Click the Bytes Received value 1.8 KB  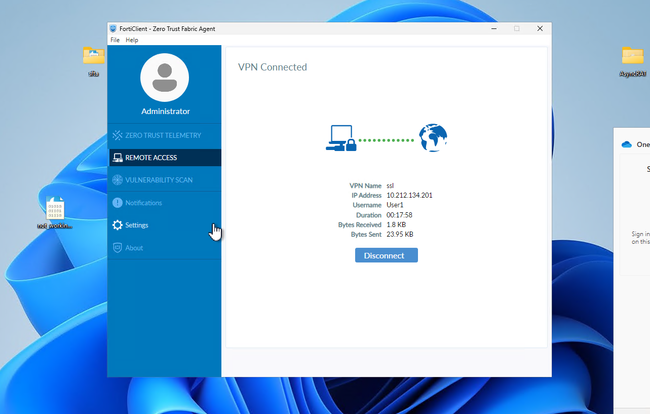396,225
